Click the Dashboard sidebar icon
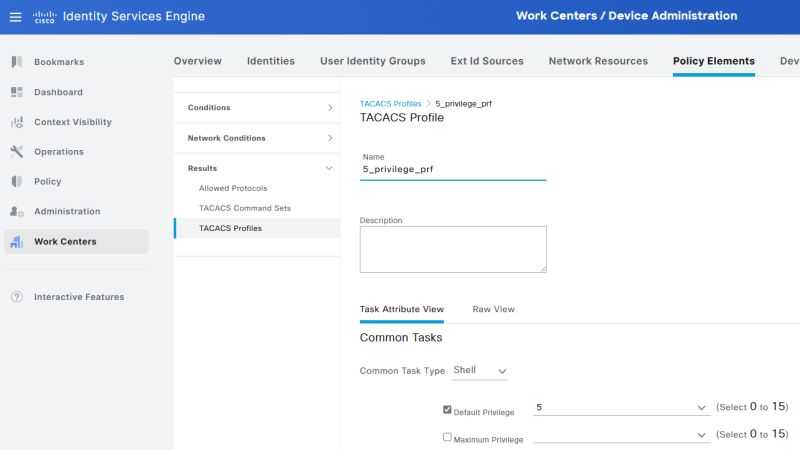This screenshot has width=800, height=450. [x=16, y=92]
